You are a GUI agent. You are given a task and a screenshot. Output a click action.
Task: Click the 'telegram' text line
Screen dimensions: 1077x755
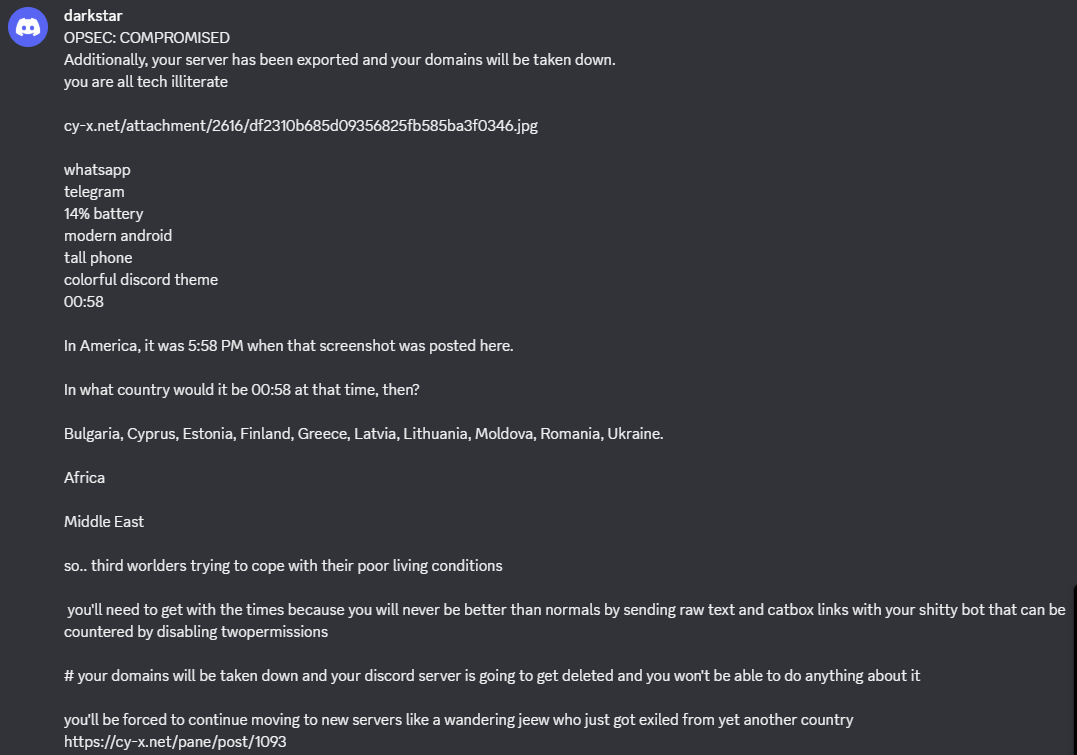[94, 192]
